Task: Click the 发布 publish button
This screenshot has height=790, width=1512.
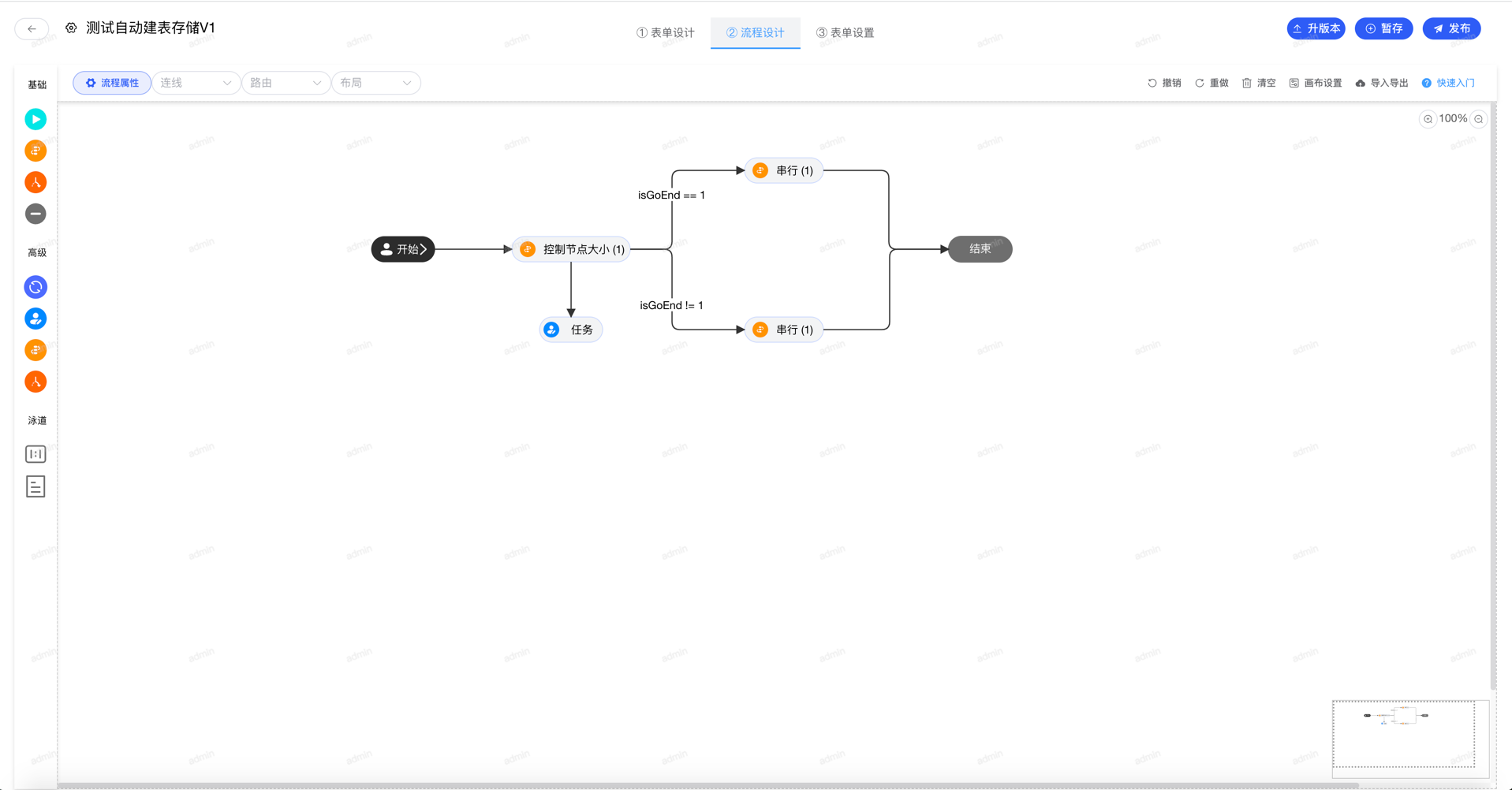Action: [1451, 28]
